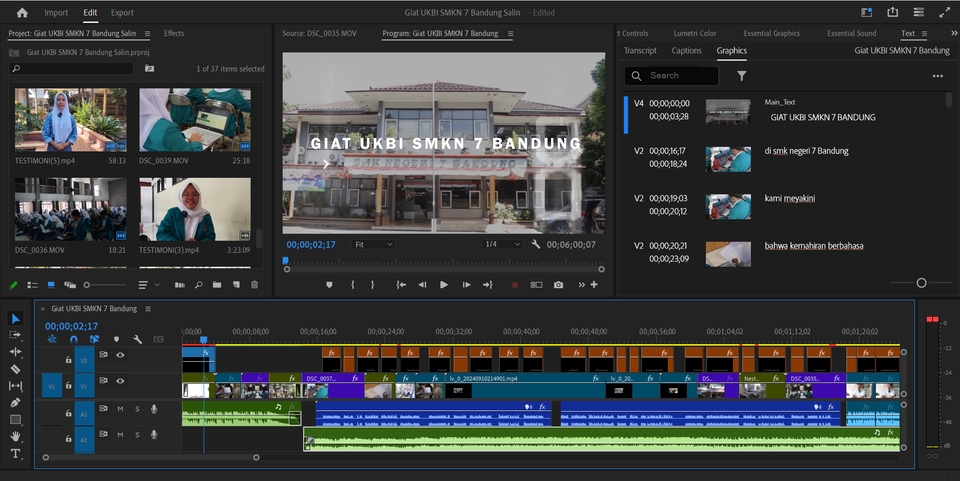Toggle Linked Selection in timeline
Image resolution: width=960 pixels, height=481 pixels.
[x=94, y=339]
